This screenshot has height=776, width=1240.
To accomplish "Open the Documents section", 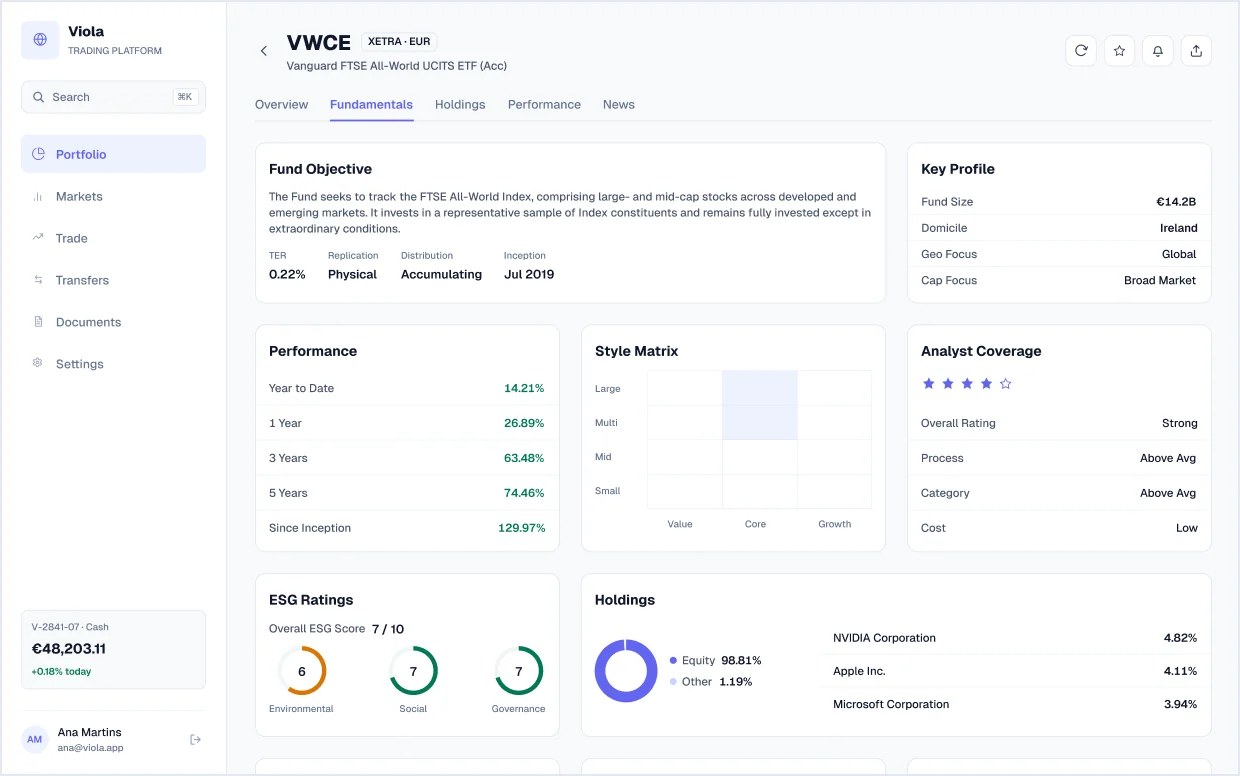I will pyautogui.click(x=113, y=322).
